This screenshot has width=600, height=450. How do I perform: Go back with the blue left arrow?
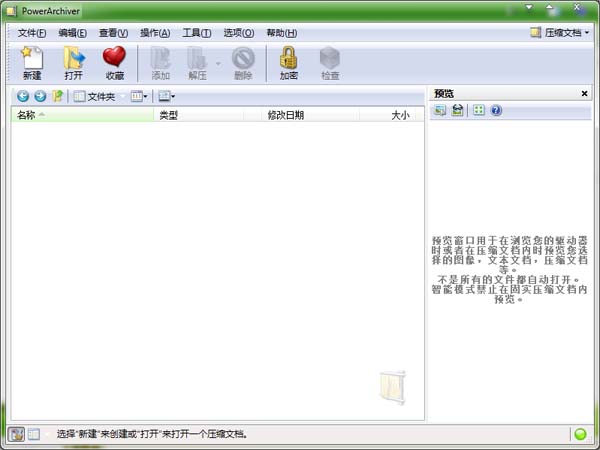point(23,96)
